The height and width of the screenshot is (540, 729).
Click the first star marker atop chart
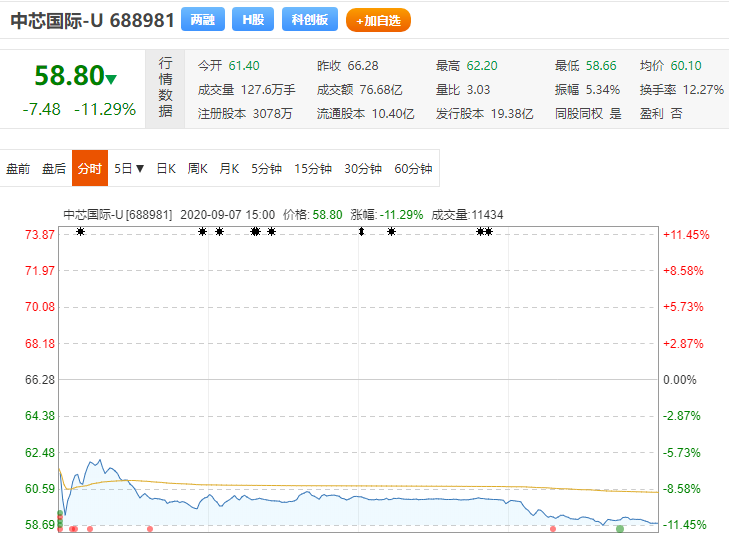(80, 232)
